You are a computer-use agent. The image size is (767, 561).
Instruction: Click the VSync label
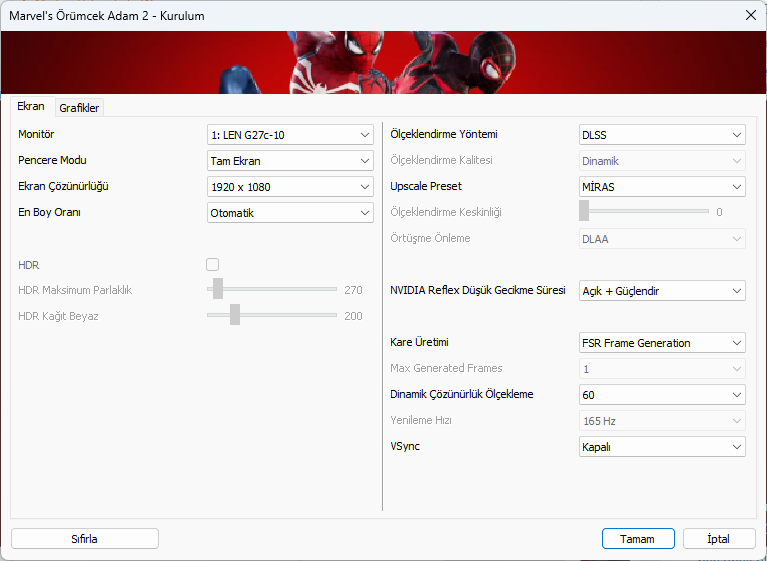click(405, 446)
